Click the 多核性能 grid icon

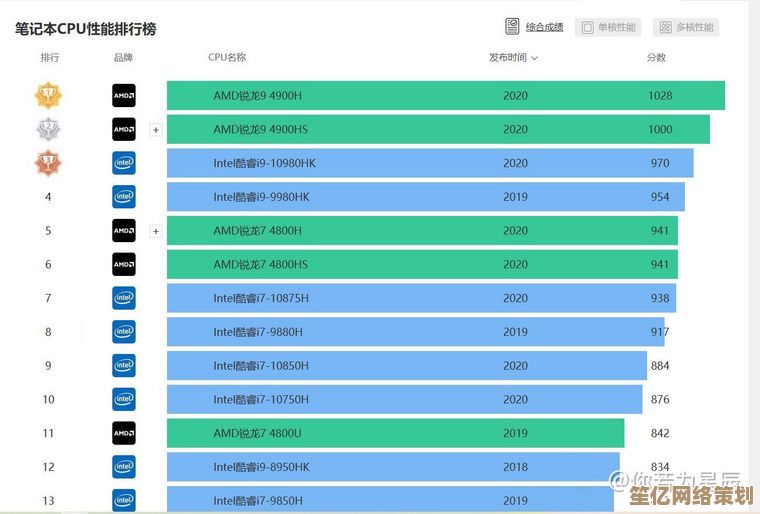click(x=665, y=27)
